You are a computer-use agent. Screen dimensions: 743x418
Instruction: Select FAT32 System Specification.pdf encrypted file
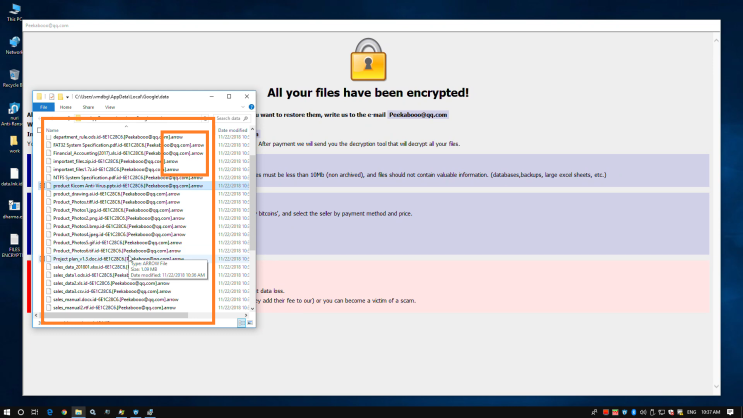[128, 145]
